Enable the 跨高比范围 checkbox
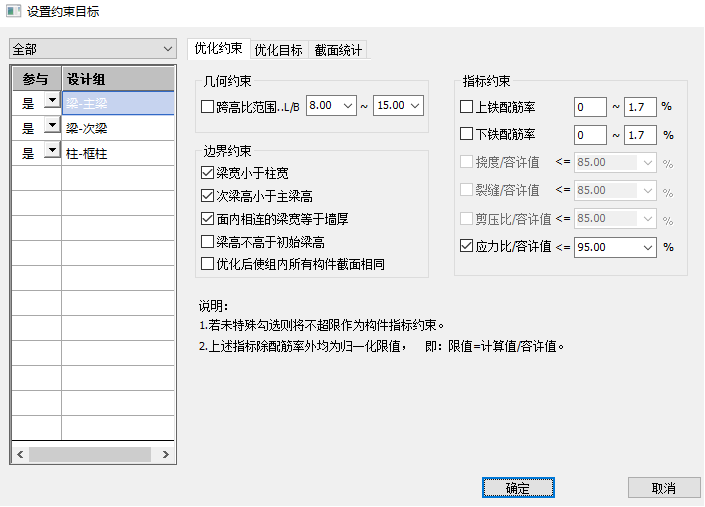Screen dimensions: 705x507 [208, 105]
